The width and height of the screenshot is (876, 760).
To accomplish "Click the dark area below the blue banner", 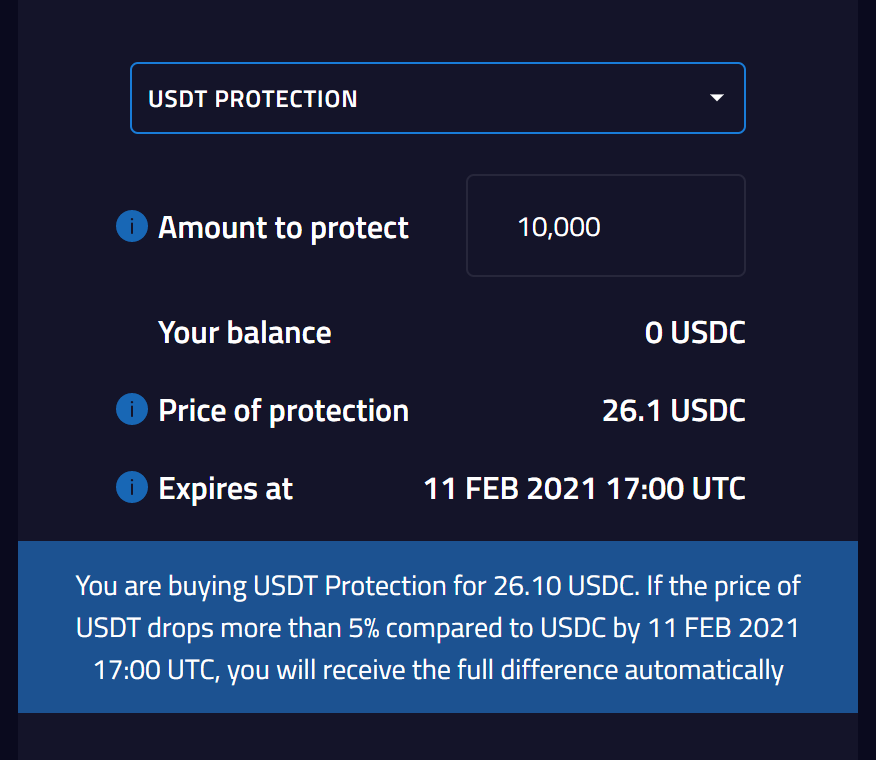I will pyautogui.click(x=438, y=737).
